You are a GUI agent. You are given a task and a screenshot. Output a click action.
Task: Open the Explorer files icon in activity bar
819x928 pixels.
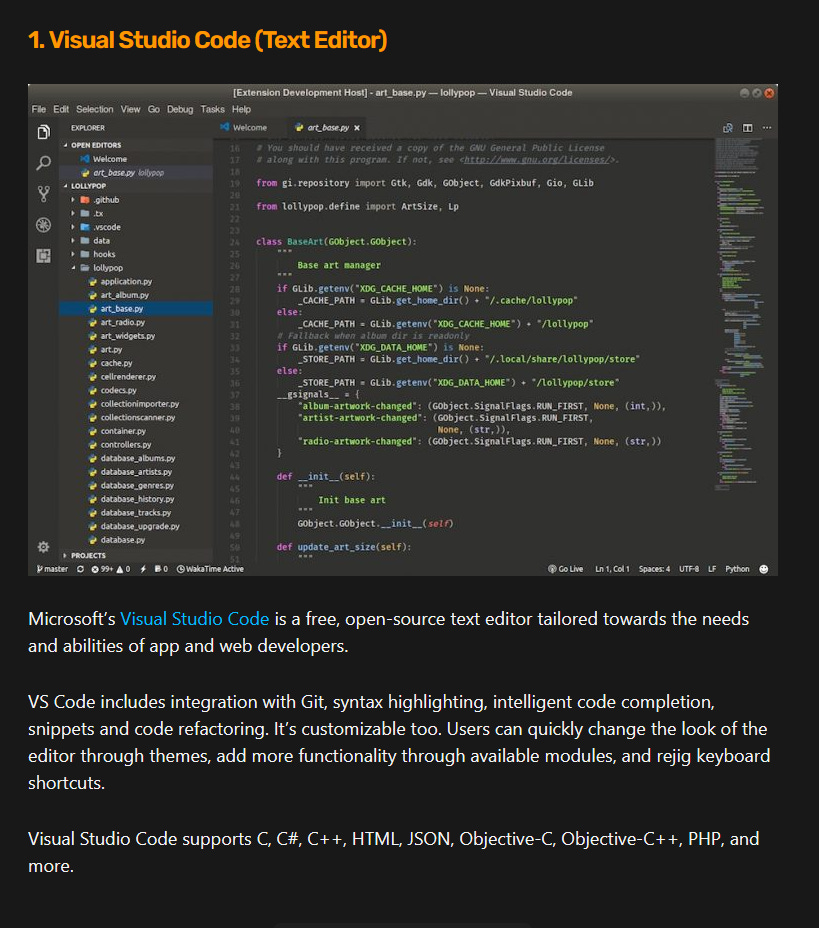(43, 132)
